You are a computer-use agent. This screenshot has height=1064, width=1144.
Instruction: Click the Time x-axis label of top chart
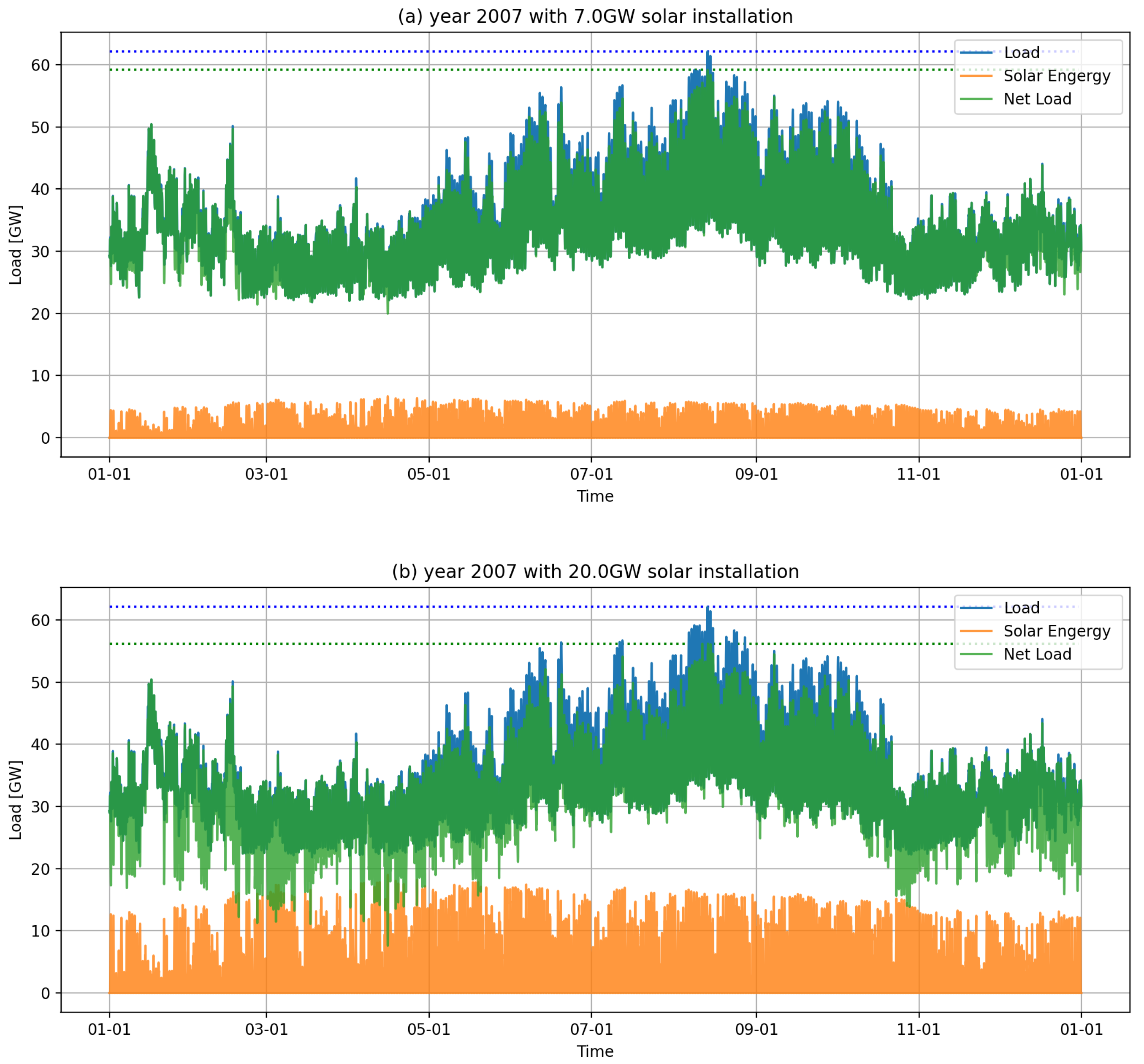[595, 496]
